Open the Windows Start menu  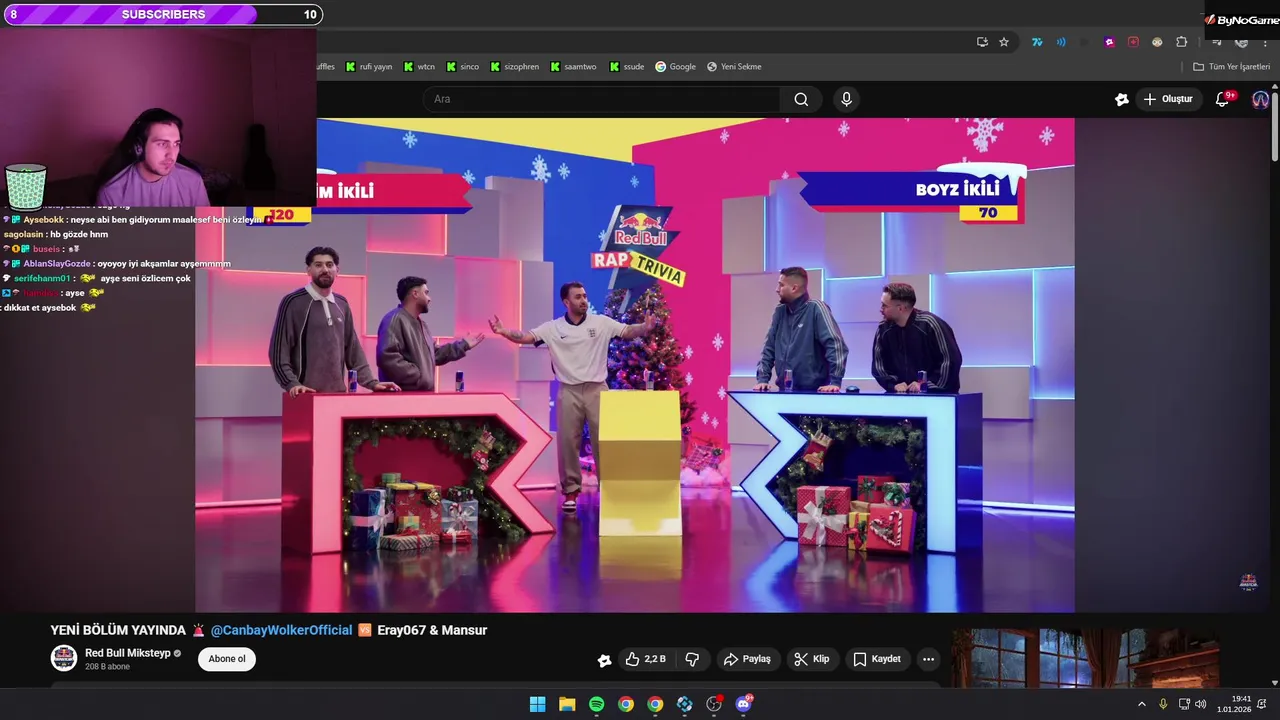537,704
